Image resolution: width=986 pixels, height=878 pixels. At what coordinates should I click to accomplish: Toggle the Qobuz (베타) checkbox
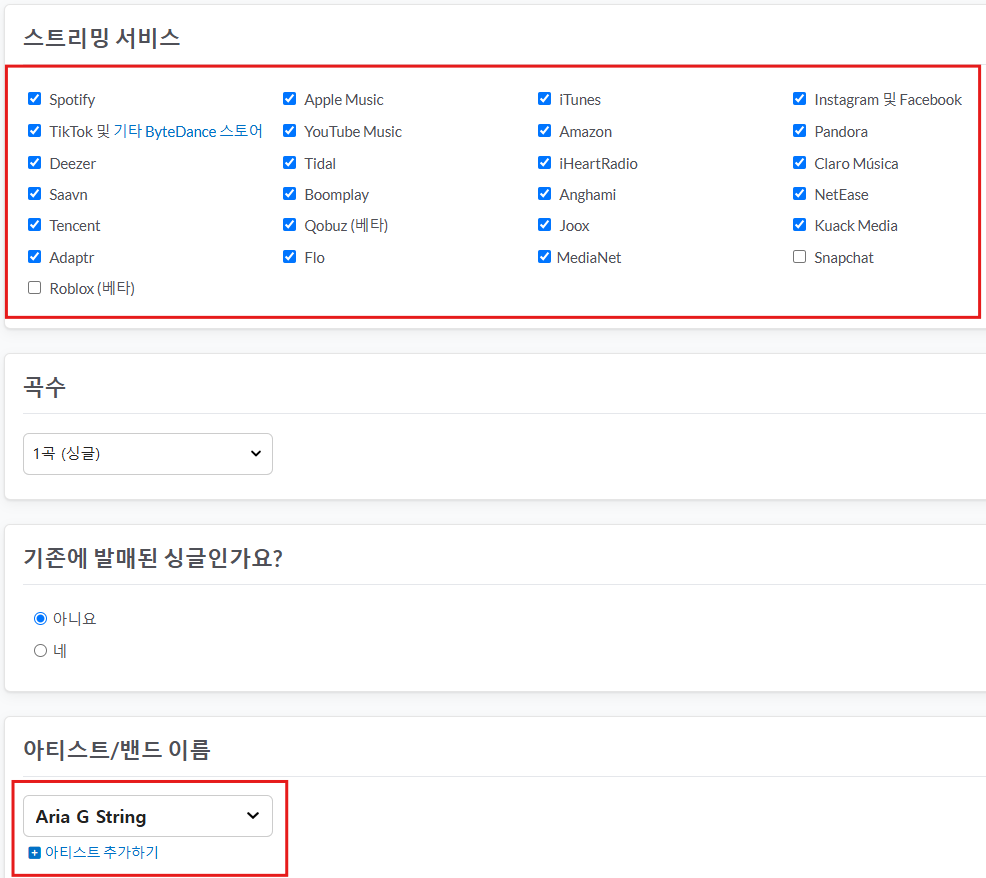tap(289, 225)
